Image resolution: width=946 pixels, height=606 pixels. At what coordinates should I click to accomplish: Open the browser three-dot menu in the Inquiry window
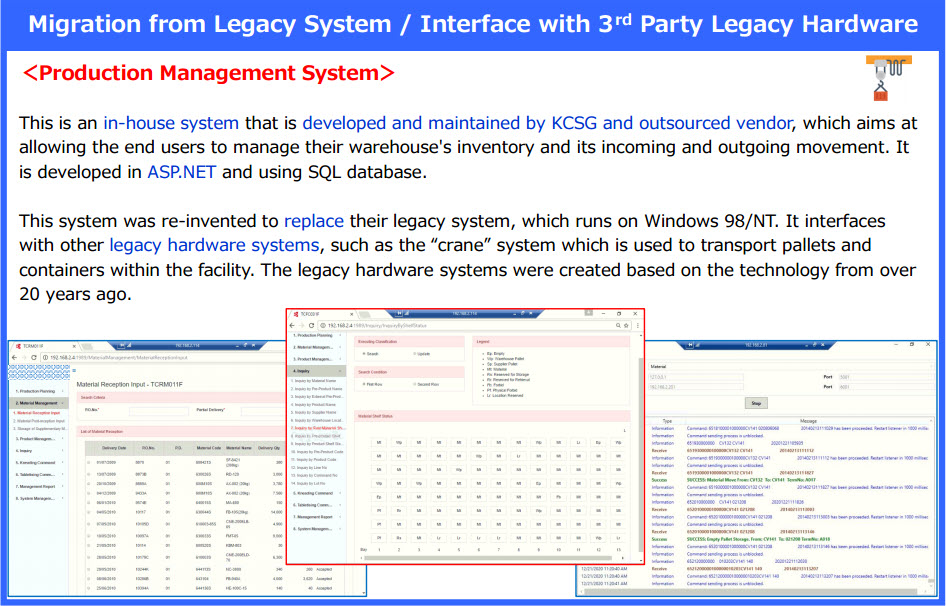point(637,325)
